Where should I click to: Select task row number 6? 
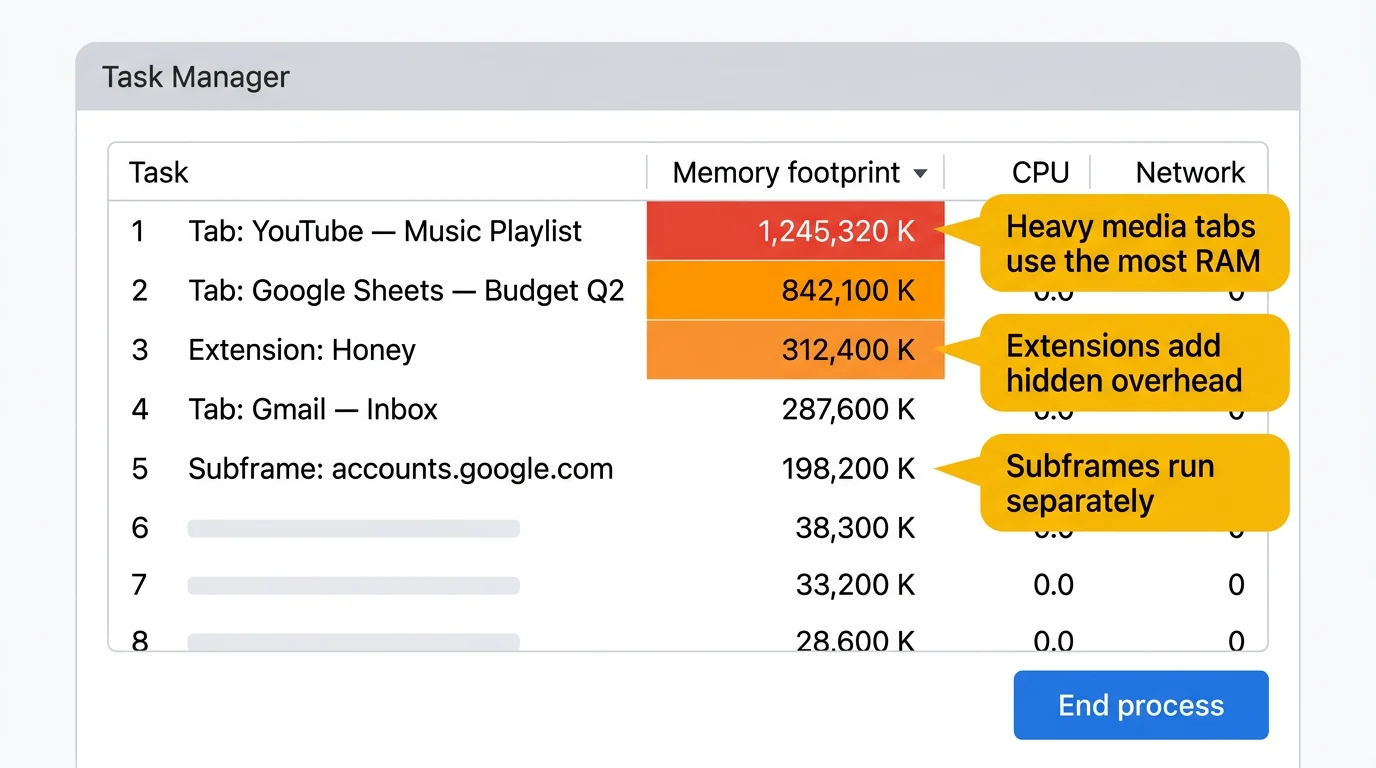[354, 528]
